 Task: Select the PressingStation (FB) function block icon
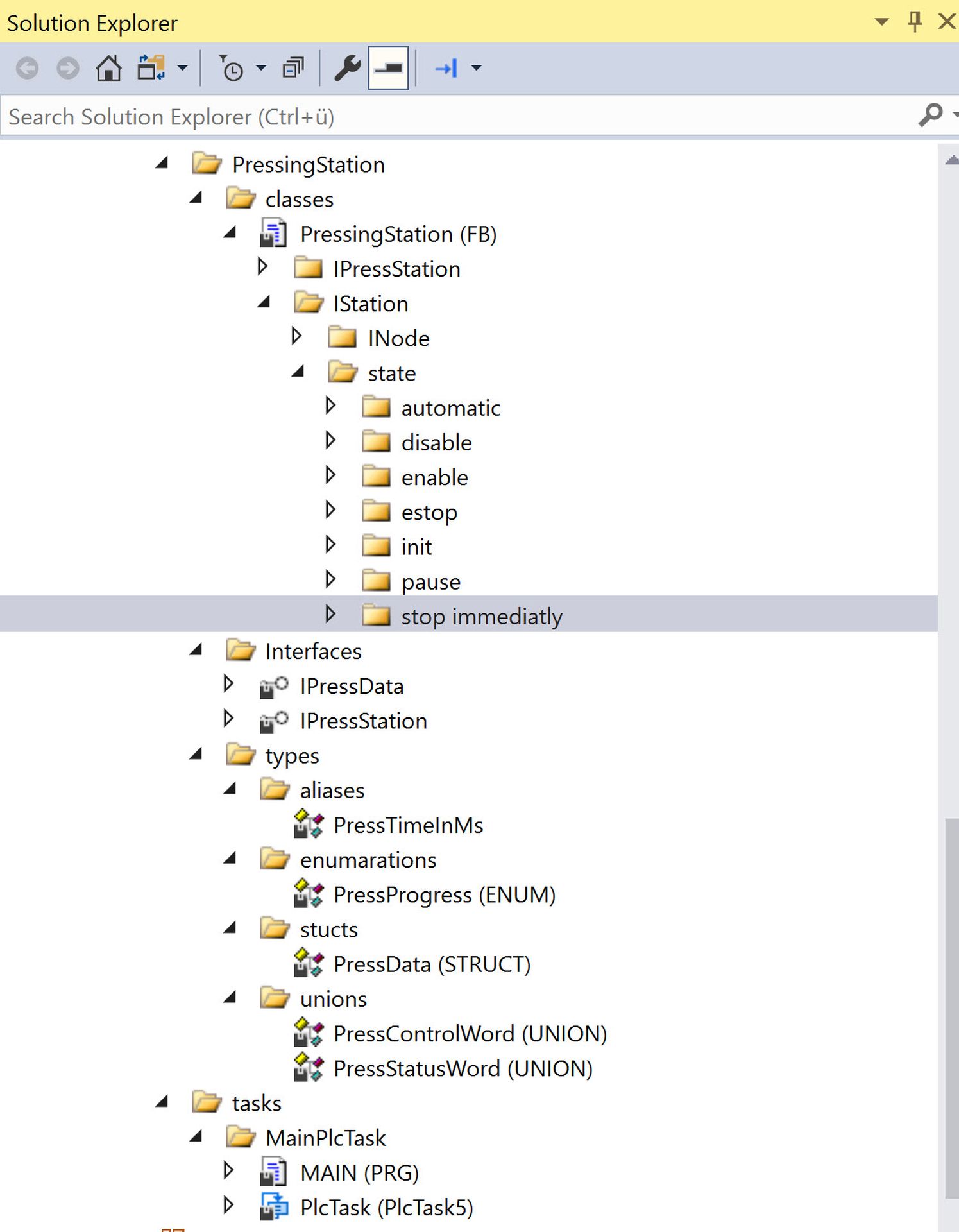(273, 234)
